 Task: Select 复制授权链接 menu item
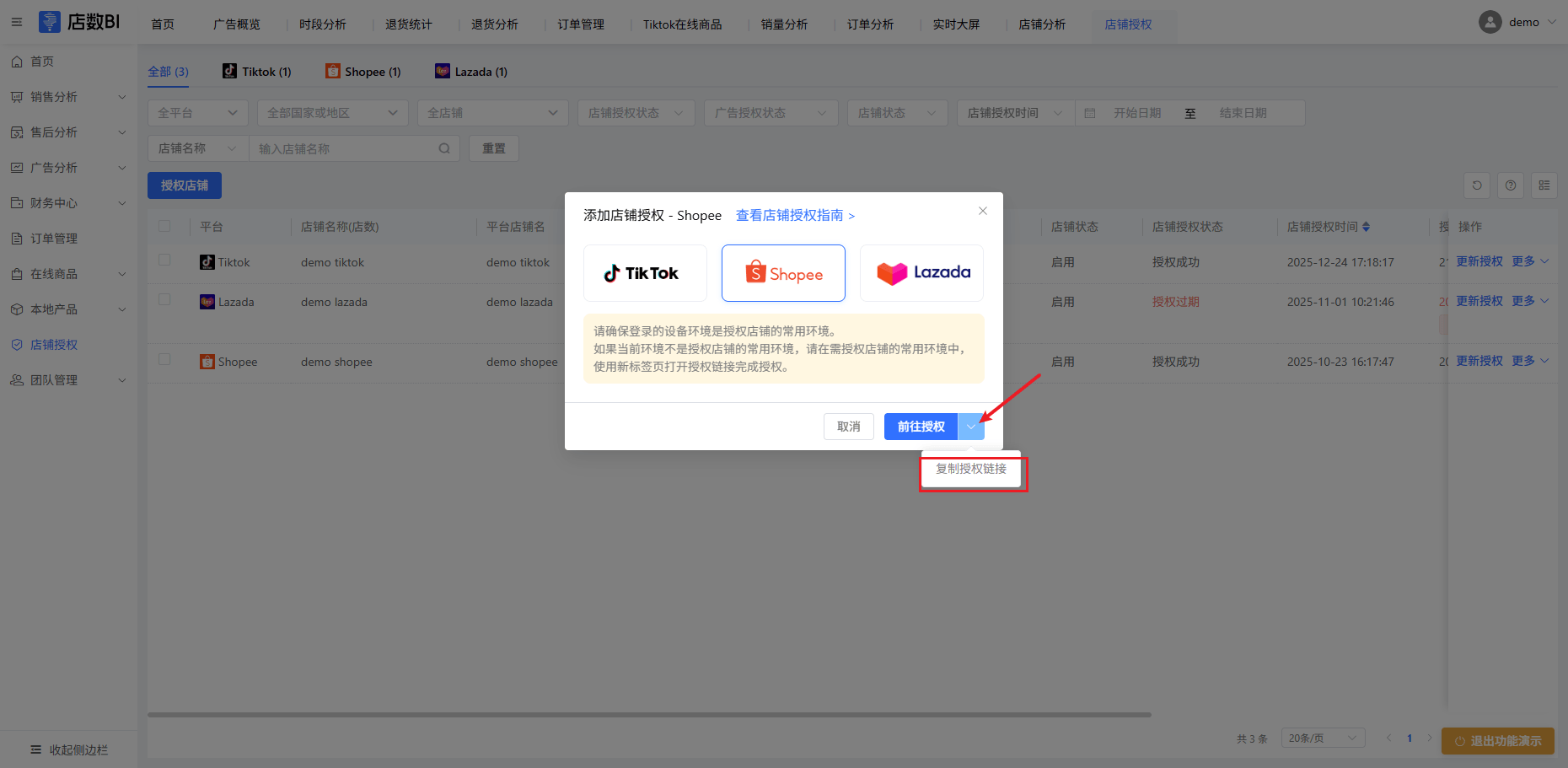(x=971, y=469)
